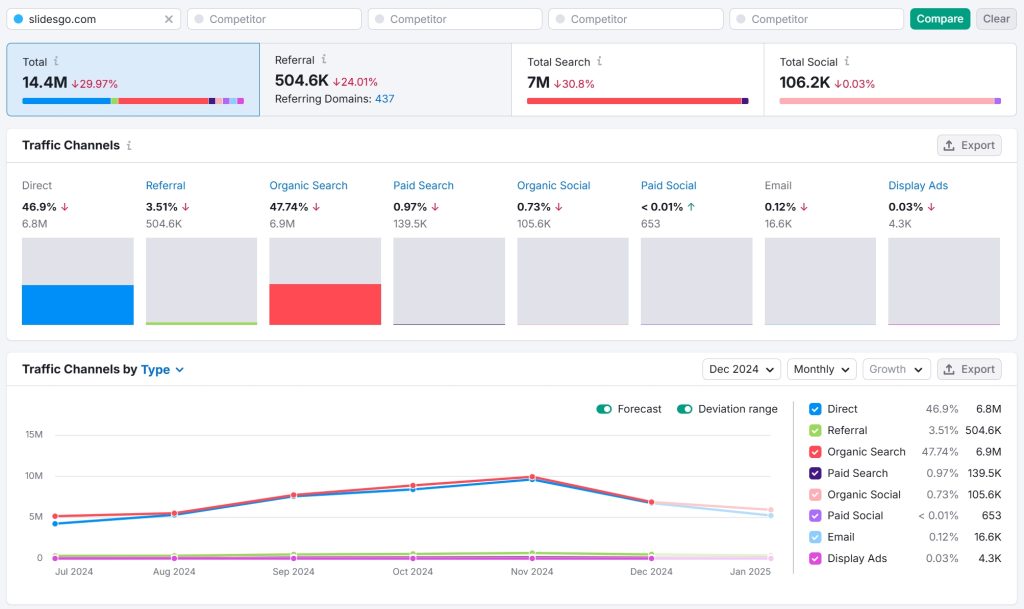The image size is (1024, 609).
Task: Click info icon next to Traffic Channels heading
Action: tap(129, 146)
